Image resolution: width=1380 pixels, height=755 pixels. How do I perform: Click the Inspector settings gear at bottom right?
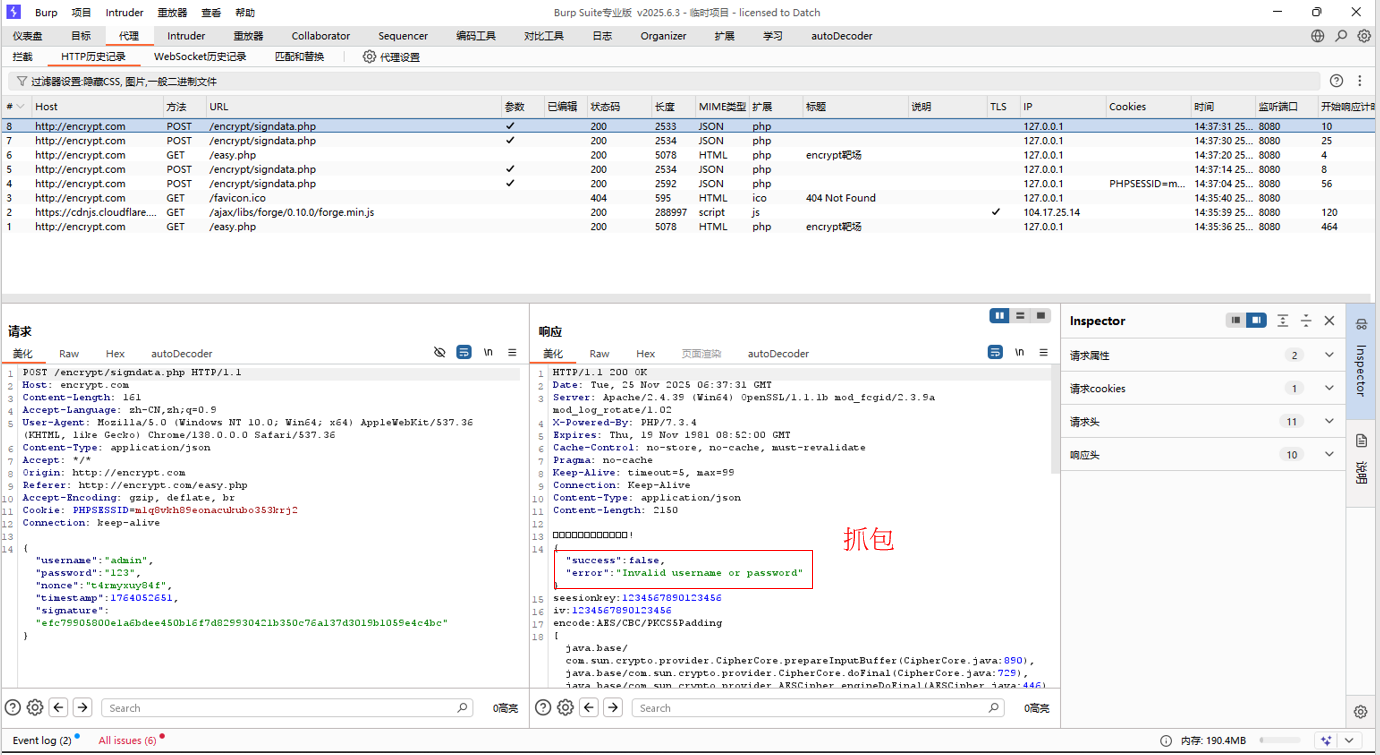tap(1361, 712)
